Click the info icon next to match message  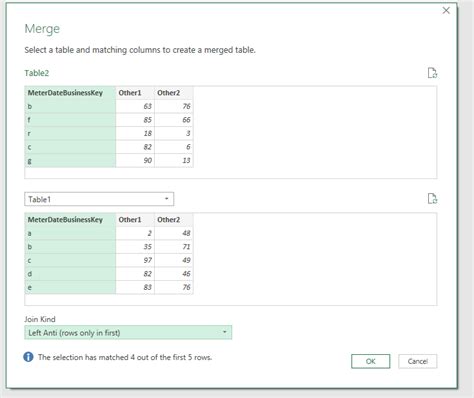[x=28, y=357]
